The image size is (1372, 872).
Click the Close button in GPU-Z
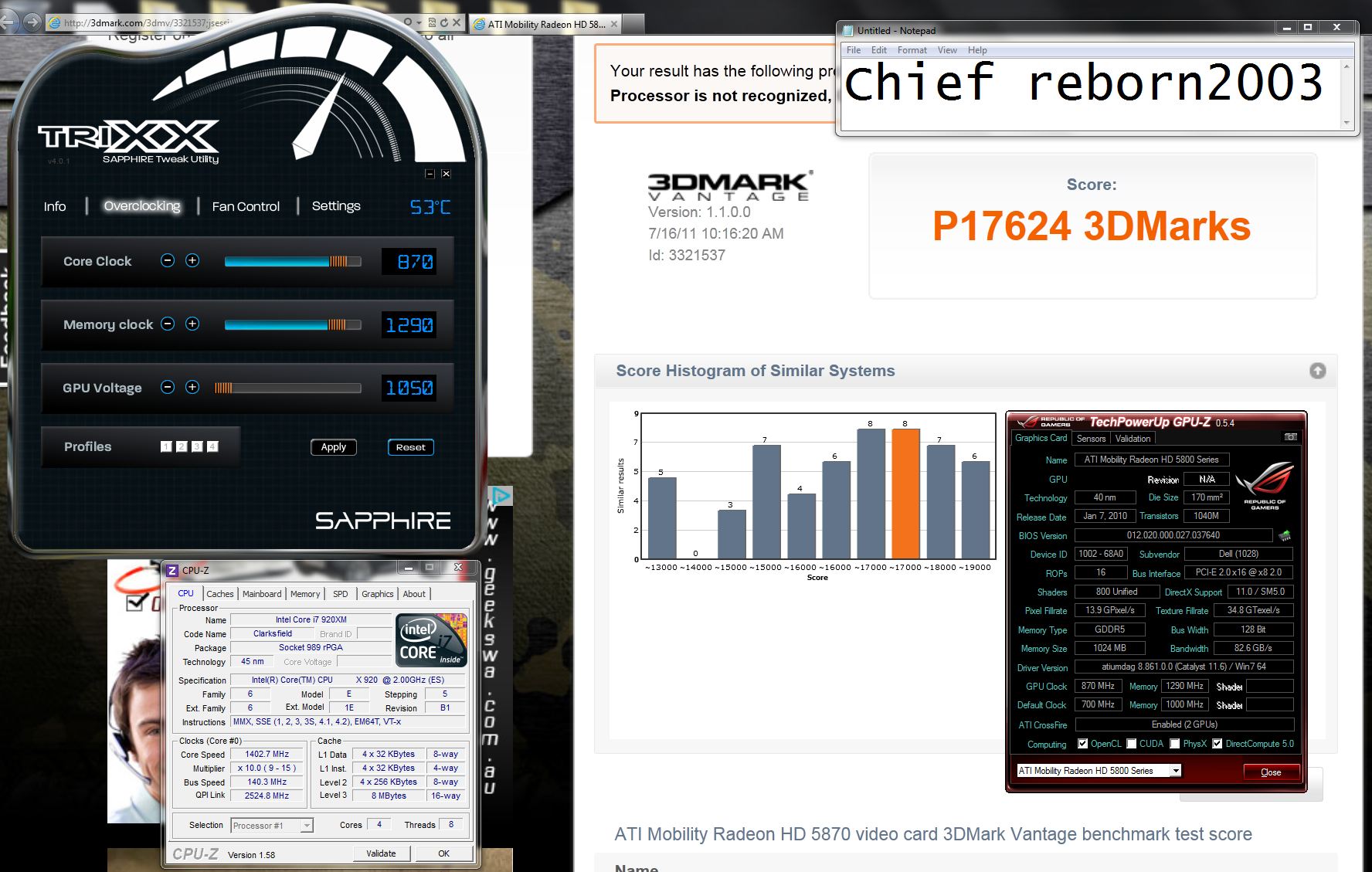tap(1271, 772)
